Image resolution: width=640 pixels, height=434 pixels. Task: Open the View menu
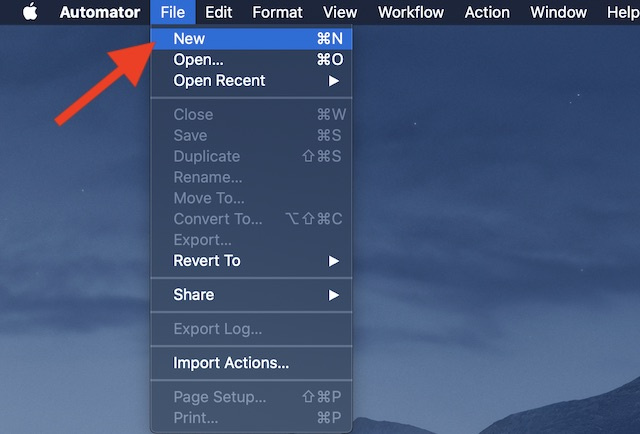tap(340, 13)
